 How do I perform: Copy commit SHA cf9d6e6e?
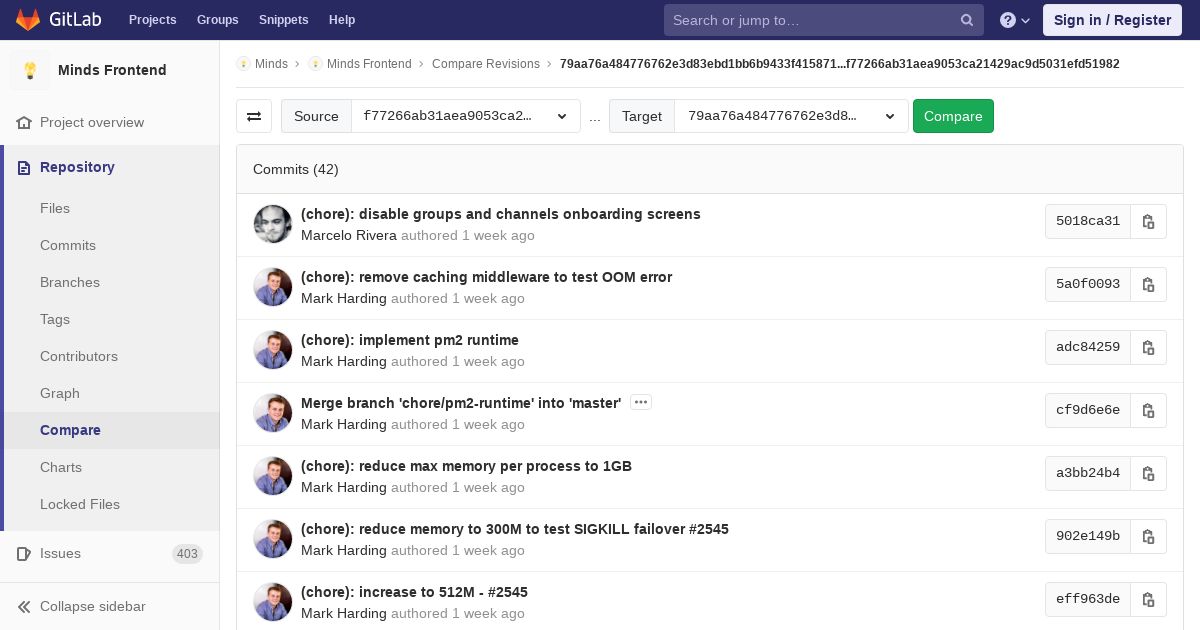click(x=1148, y=410)
